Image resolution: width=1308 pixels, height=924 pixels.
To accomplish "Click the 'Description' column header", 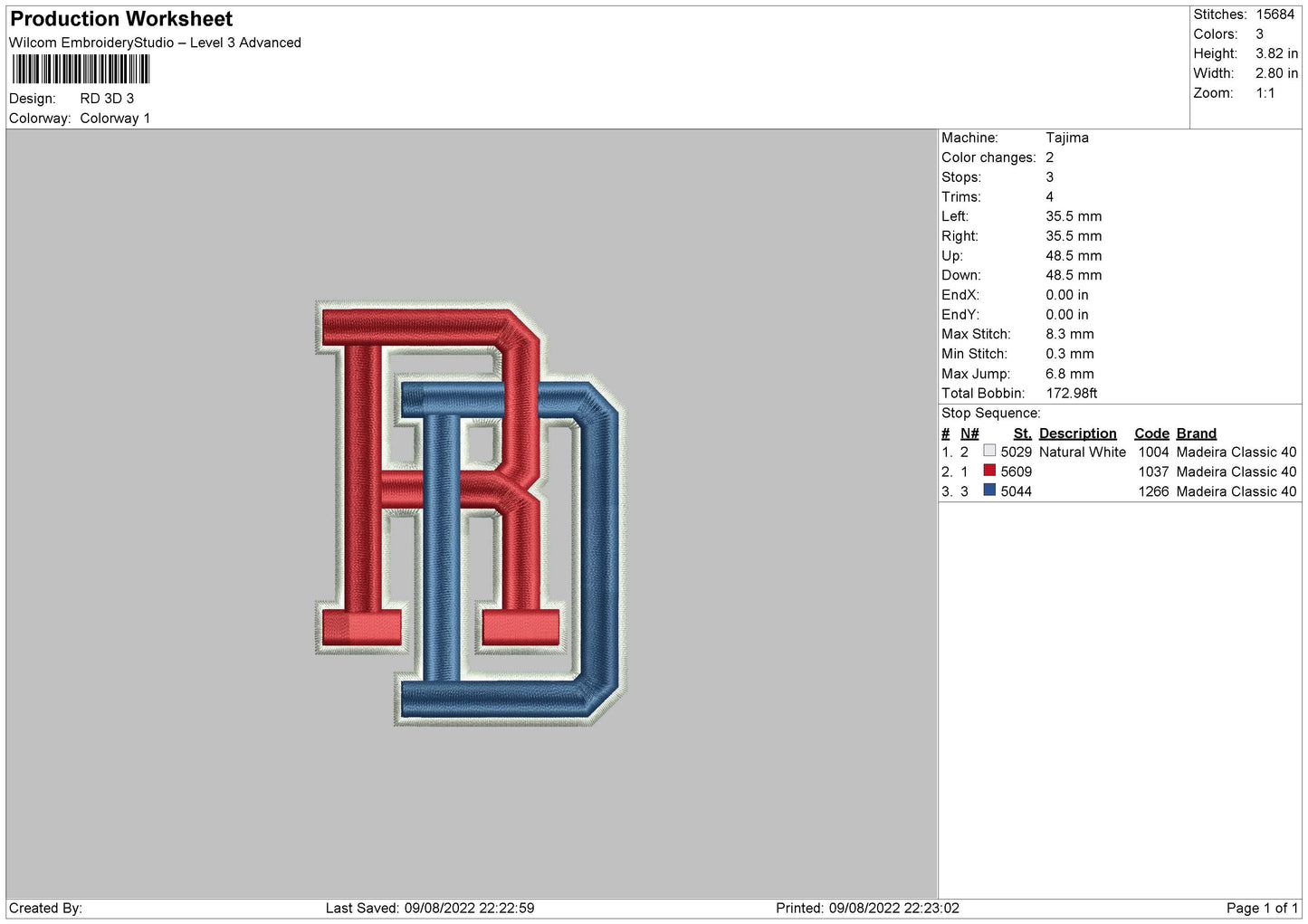I will pos(1078,433).
